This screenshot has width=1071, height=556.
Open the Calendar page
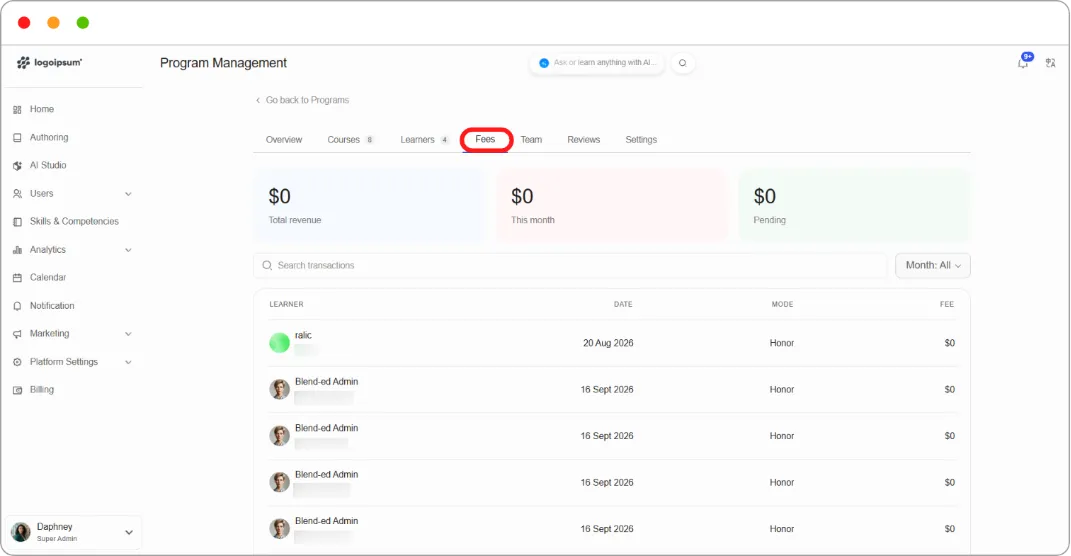(x=48, y=277)
